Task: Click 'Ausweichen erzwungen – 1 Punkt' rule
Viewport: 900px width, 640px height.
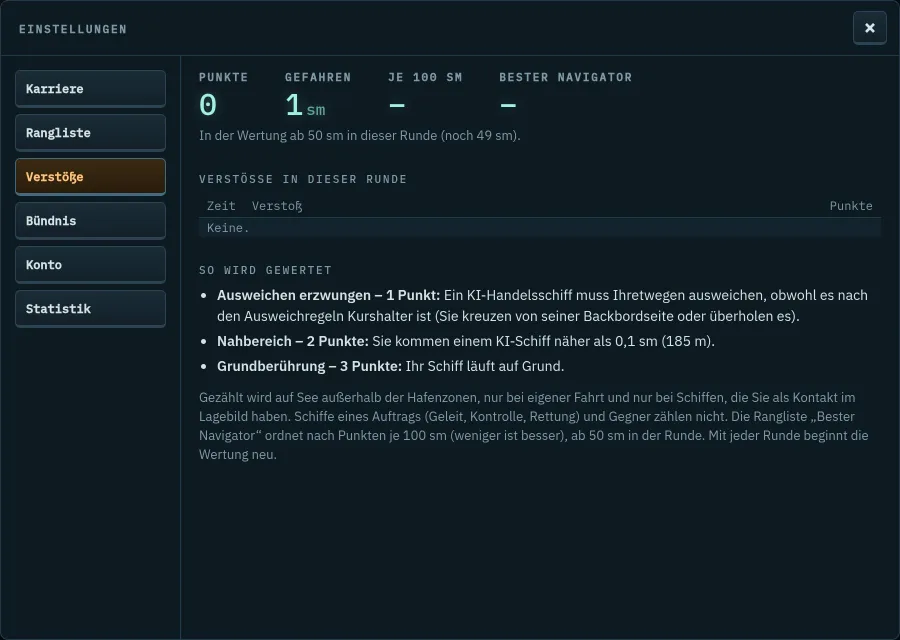Action: point(542,305)
